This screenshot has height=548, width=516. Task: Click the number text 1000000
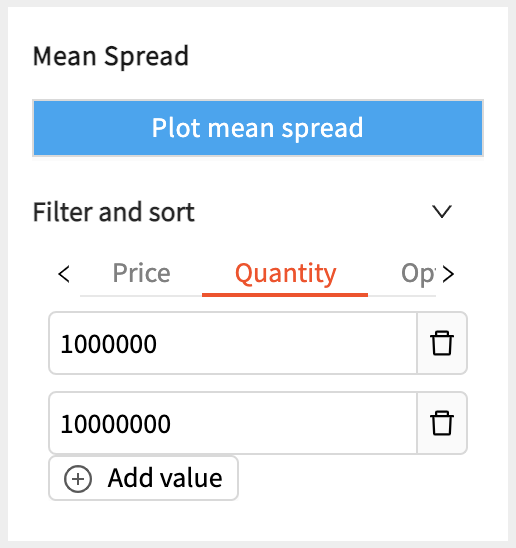point(109,344)
